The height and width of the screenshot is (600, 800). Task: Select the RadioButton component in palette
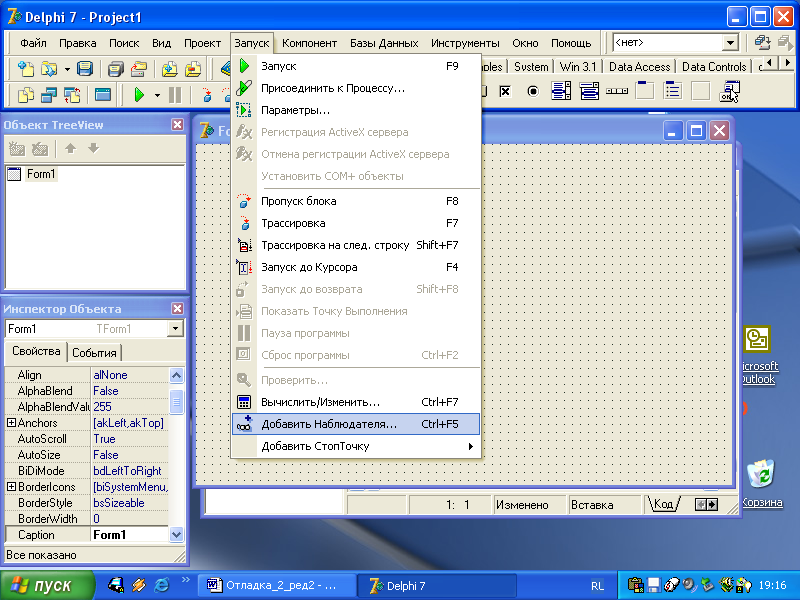click(x=533, y=91)
